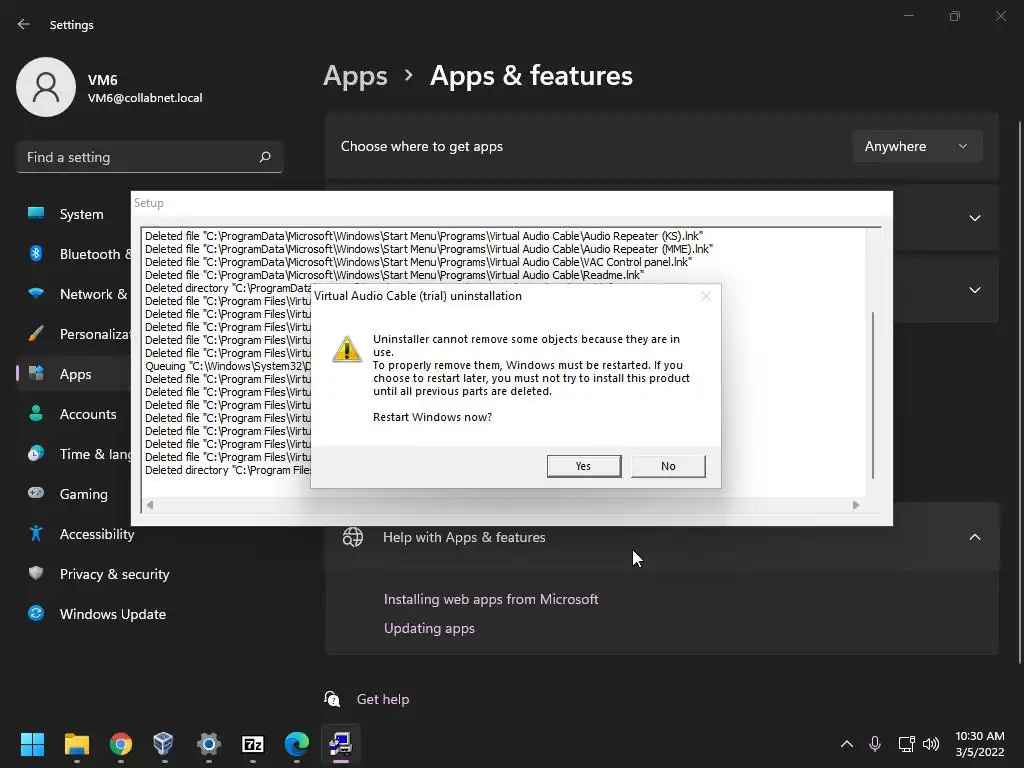
Task: Click the network tray icon
Action: coord(906,744)
